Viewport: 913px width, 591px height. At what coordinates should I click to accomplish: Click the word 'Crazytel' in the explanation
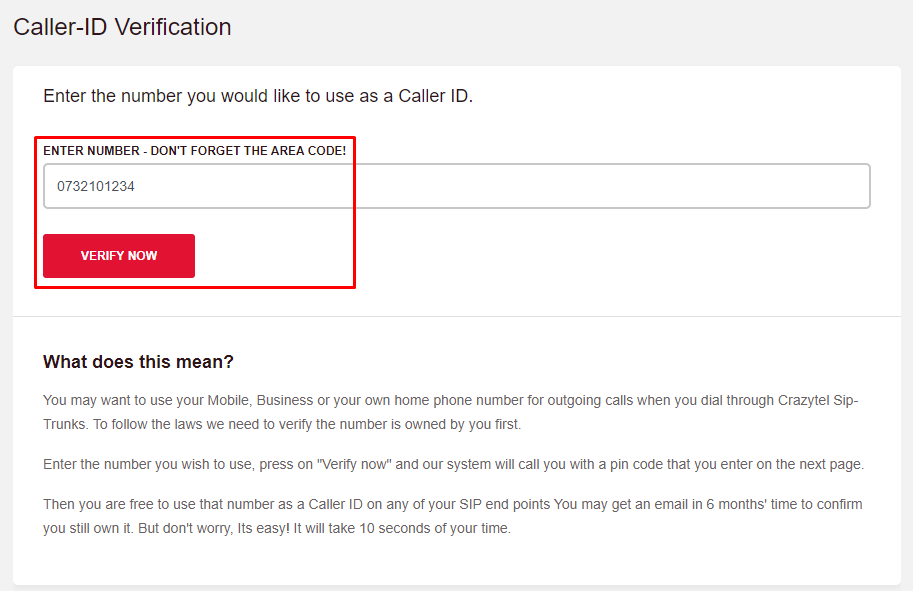point(804,400)
